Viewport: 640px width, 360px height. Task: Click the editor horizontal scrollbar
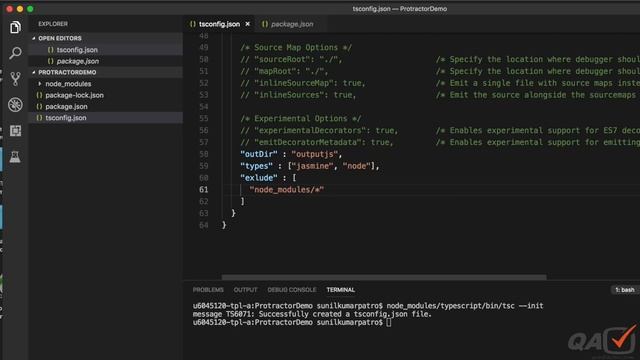[x=384, y=277]
